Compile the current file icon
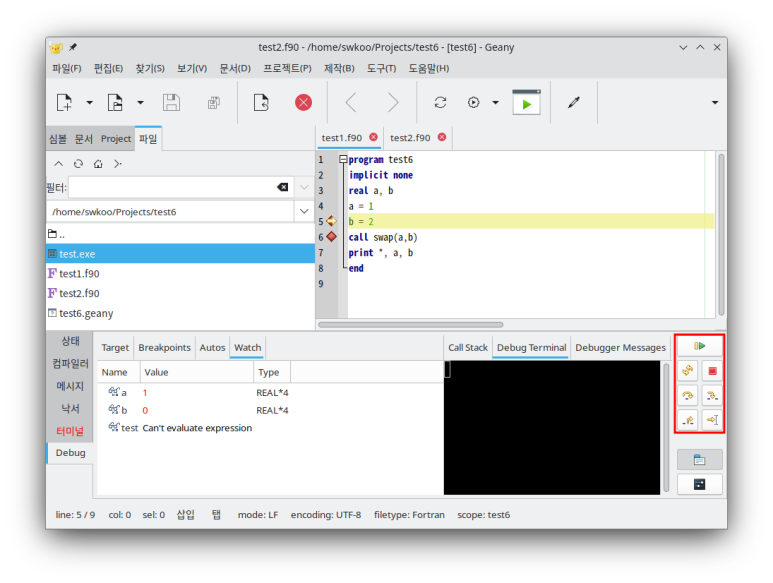The width and height of the screenshot is (773, 583). point(440,103)
